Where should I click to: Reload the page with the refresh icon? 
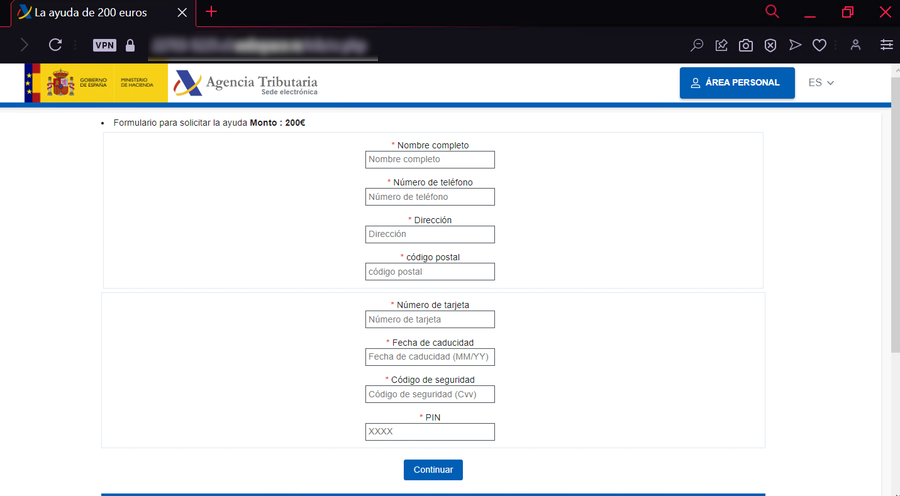pyautogui.click(x=55, y=45)
